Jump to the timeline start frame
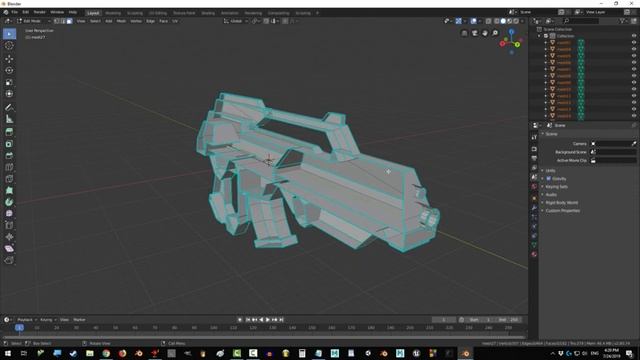The width and height of the screenshot is (640, 360). (247, 320)
